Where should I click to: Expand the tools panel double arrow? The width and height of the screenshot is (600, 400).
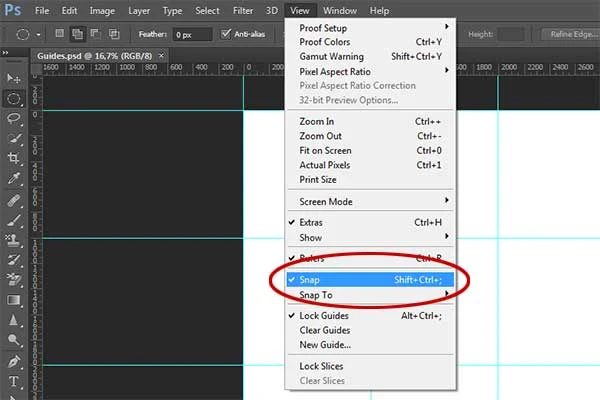click(x=5, y=52)
